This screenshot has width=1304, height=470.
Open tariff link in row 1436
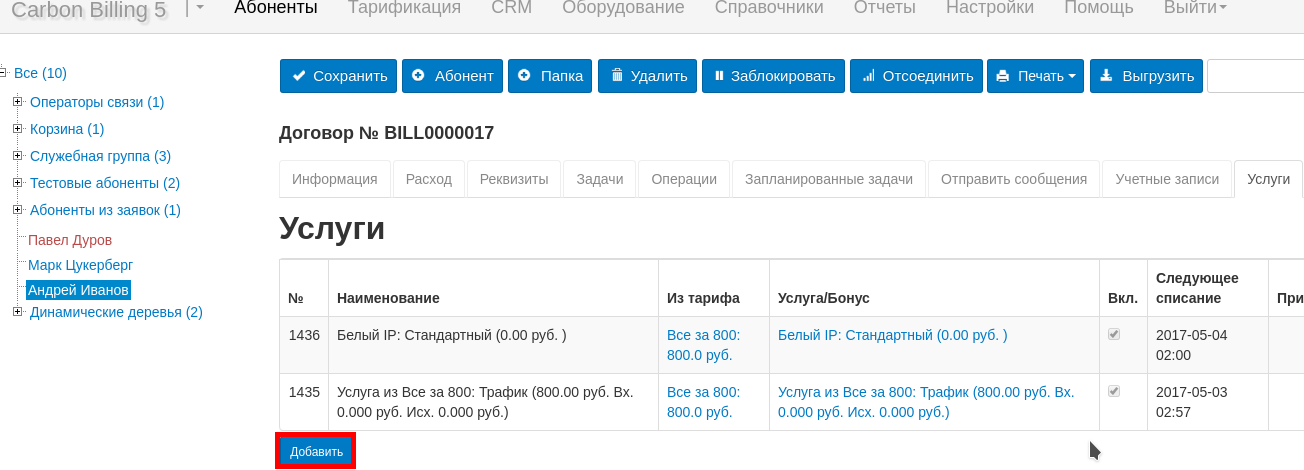pos(703,345)
